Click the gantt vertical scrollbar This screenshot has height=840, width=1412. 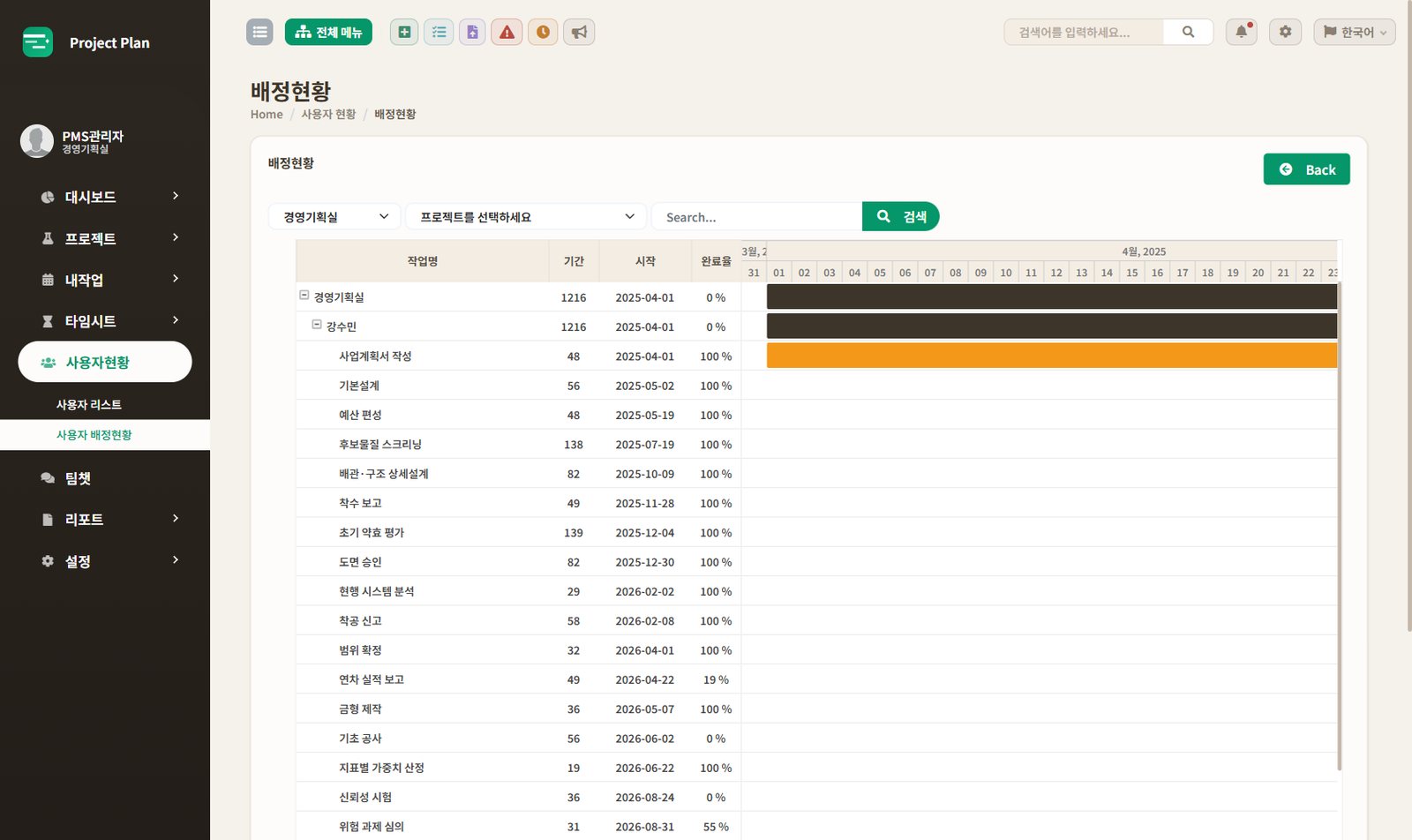tap(1340, 527)
